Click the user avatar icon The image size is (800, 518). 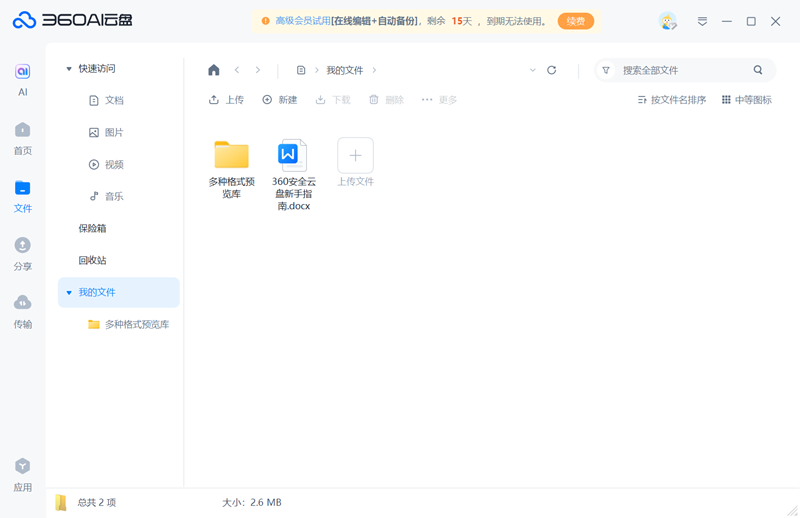(x=667, y=21)
